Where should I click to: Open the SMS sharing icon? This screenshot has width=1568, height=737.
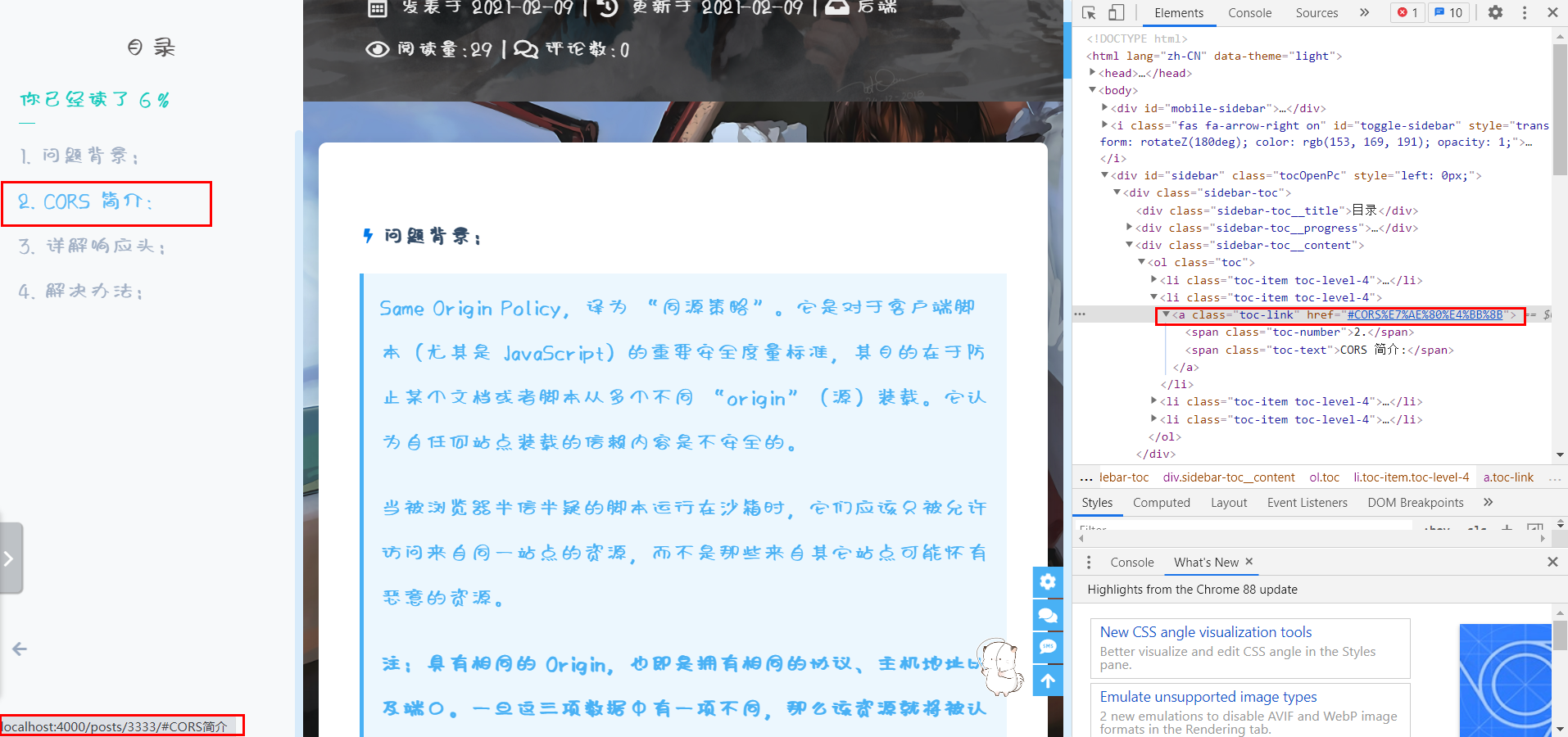pos(1047,647)
